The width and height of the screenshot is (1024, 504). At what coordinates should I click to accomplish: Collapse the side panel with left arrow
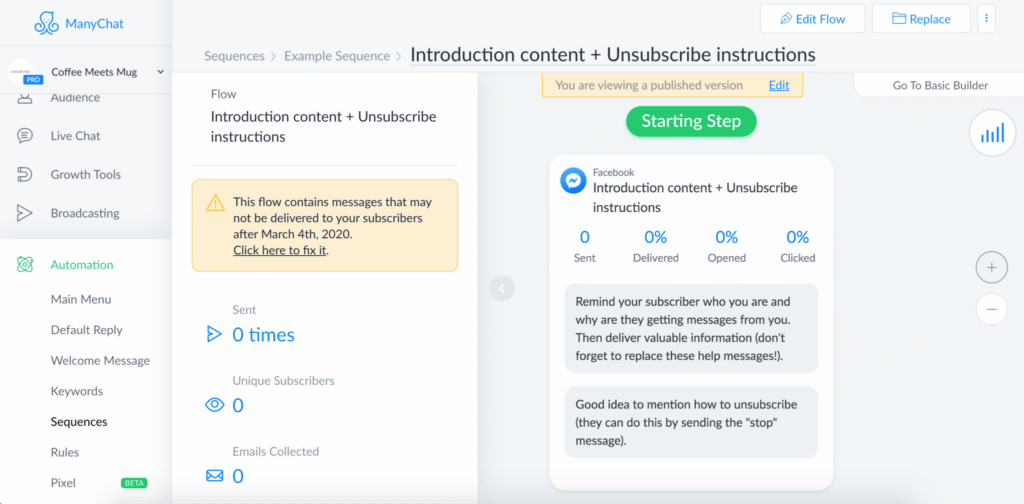tap(502, 288)
